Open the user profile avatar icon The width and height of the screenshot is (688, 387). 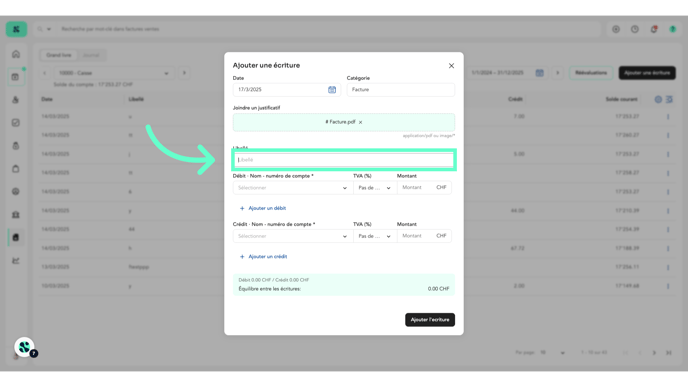[x=673, y=29]
